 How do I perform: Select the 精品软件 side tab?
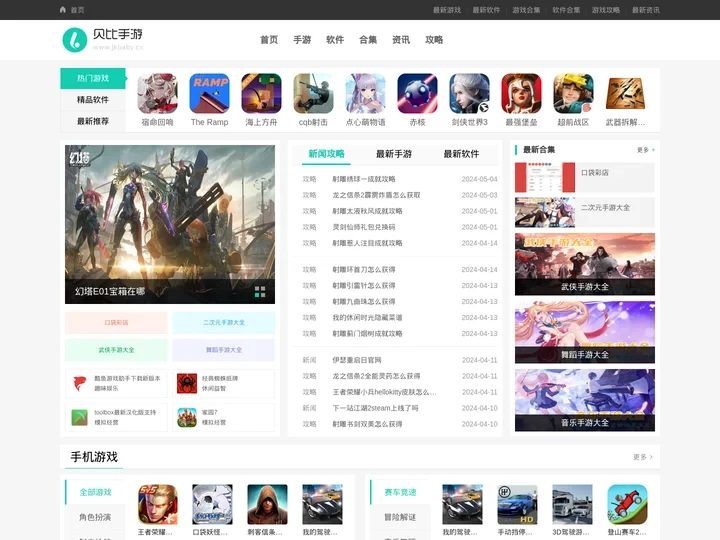pos(93,100)
